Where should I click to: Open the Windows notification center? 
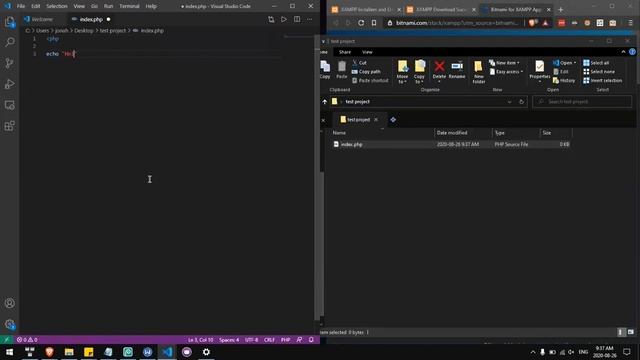tap(627, 352)
